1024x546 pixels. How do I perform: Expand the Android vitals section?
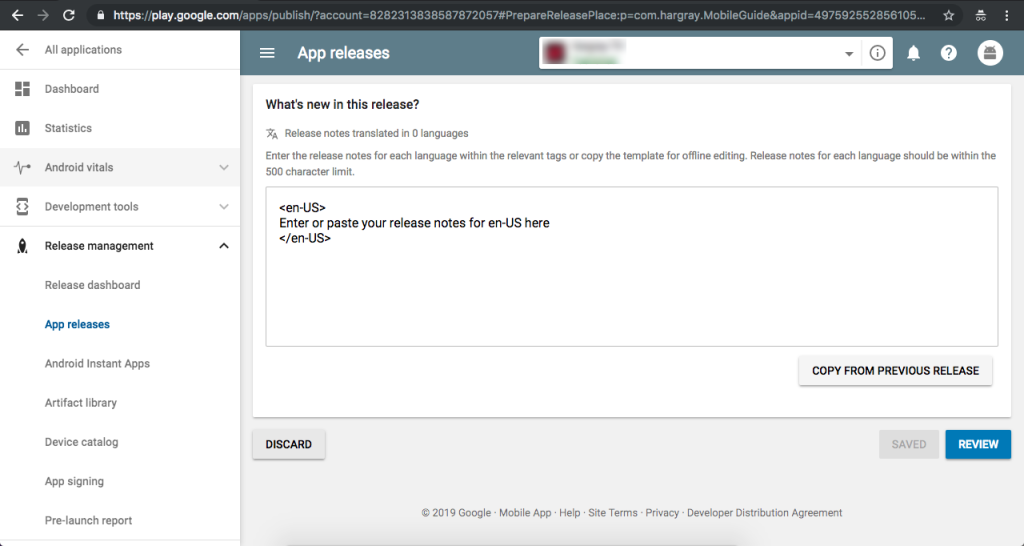click(x=224, y=167)
